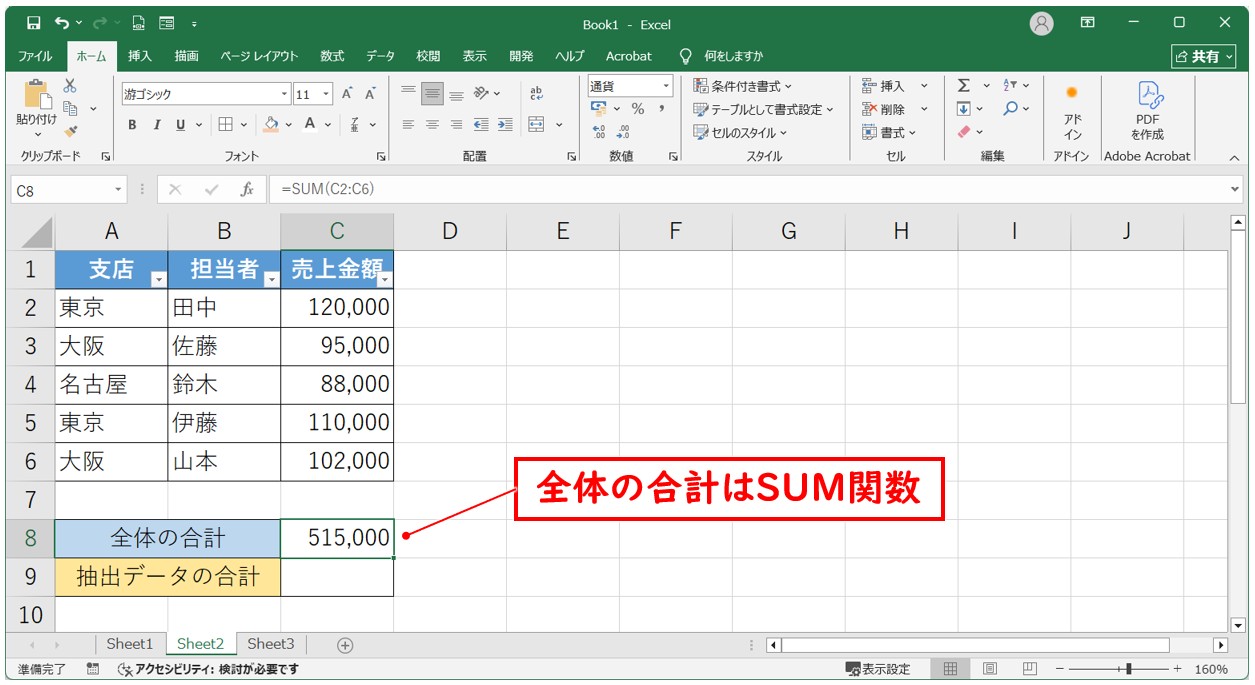
Task: Click the fill color paint bucket
Action: 270,125
